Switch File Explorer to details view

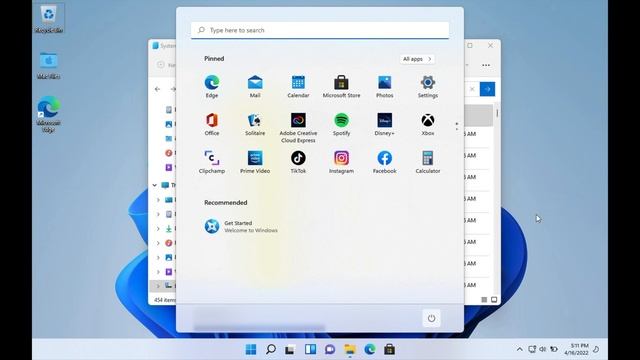(484, 300)
